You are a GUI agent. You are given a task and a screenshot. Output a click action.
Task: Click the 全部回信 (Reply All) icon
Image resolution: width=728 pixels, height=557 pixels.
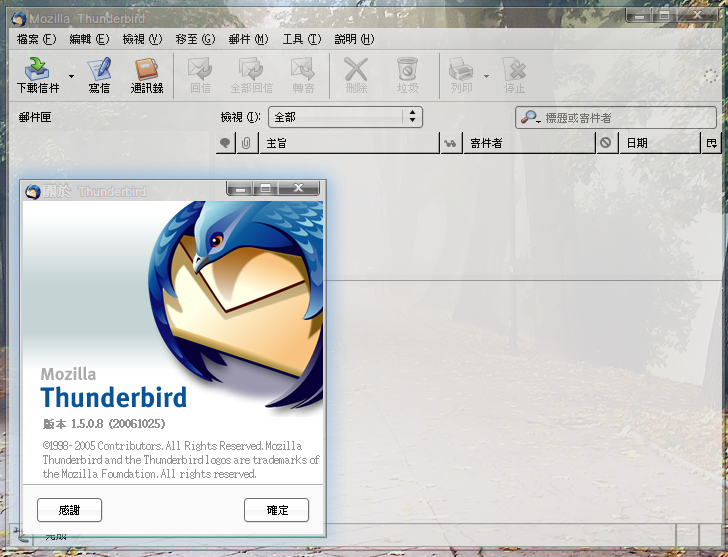coord(251,69)
